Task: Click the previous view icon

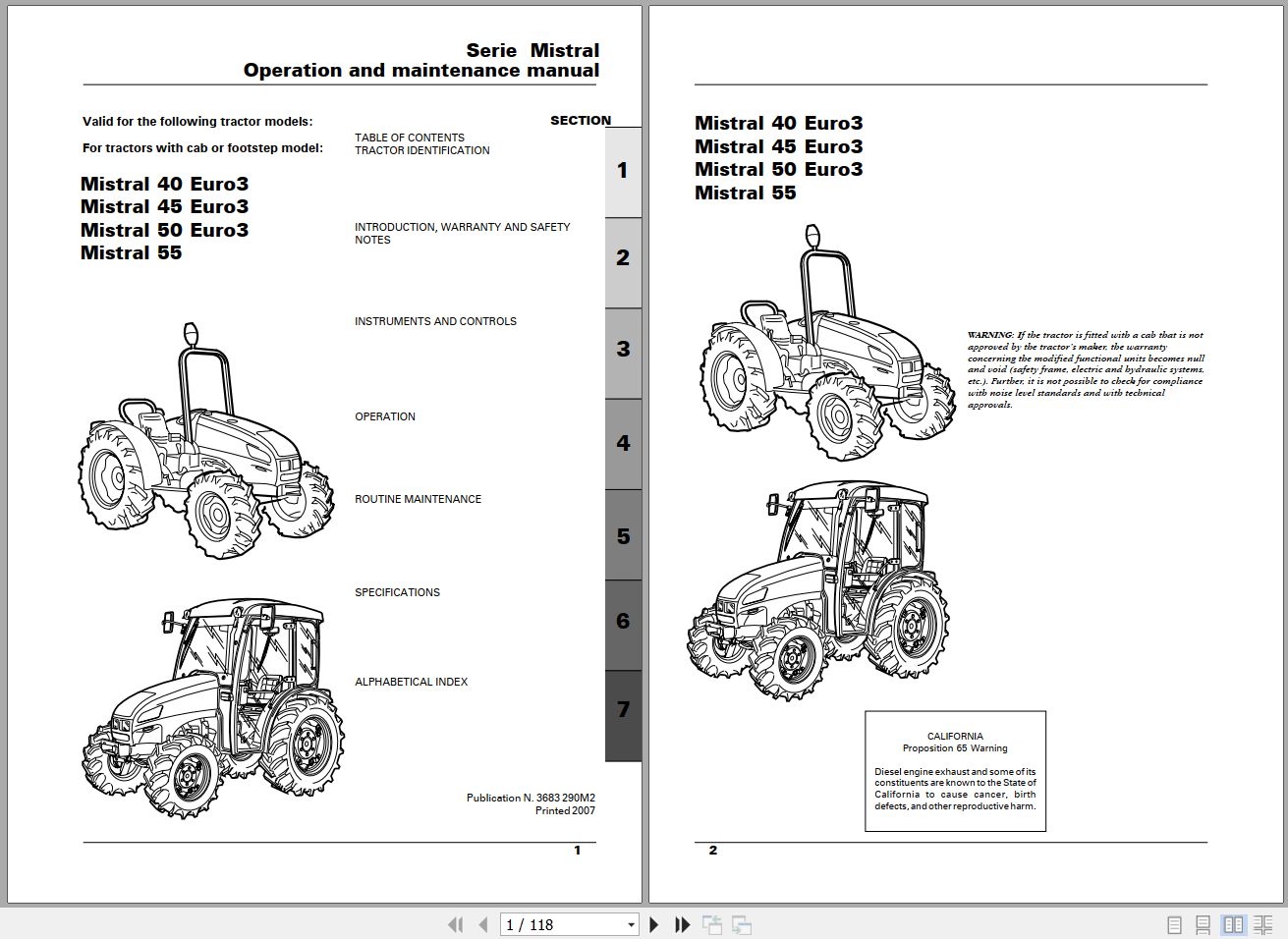Action: [x=712, y=924]
